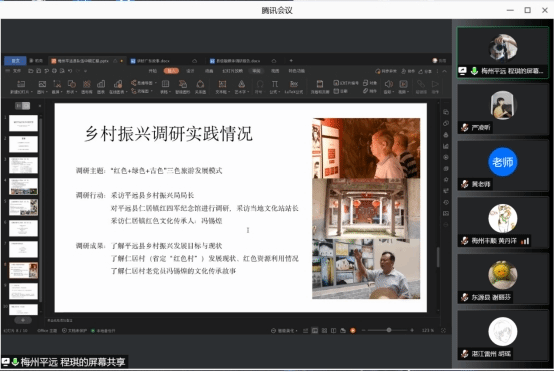
Task: Open the 动画 (Animation) ribbon tab
Action: point(209,71)
